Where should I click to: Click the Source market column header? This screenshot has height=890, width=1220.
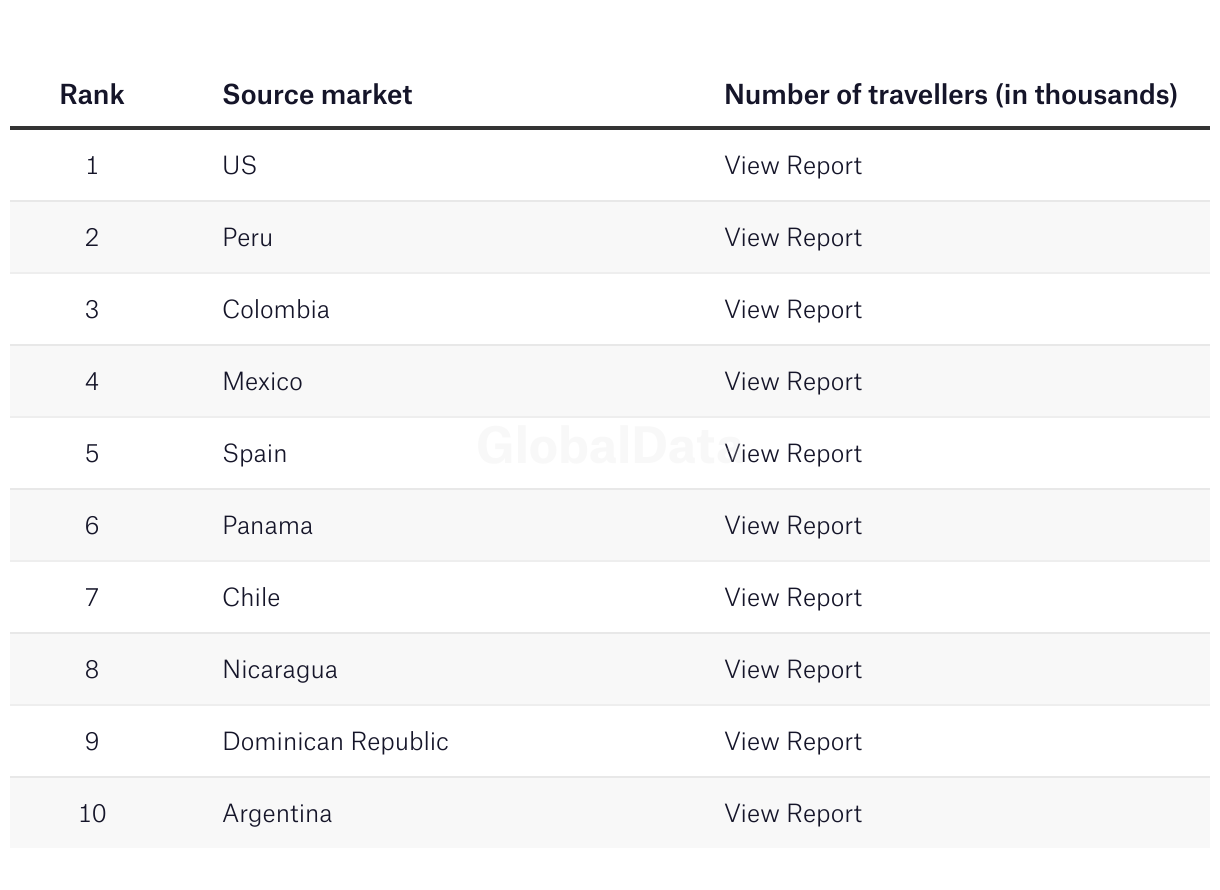pos(317,94)
